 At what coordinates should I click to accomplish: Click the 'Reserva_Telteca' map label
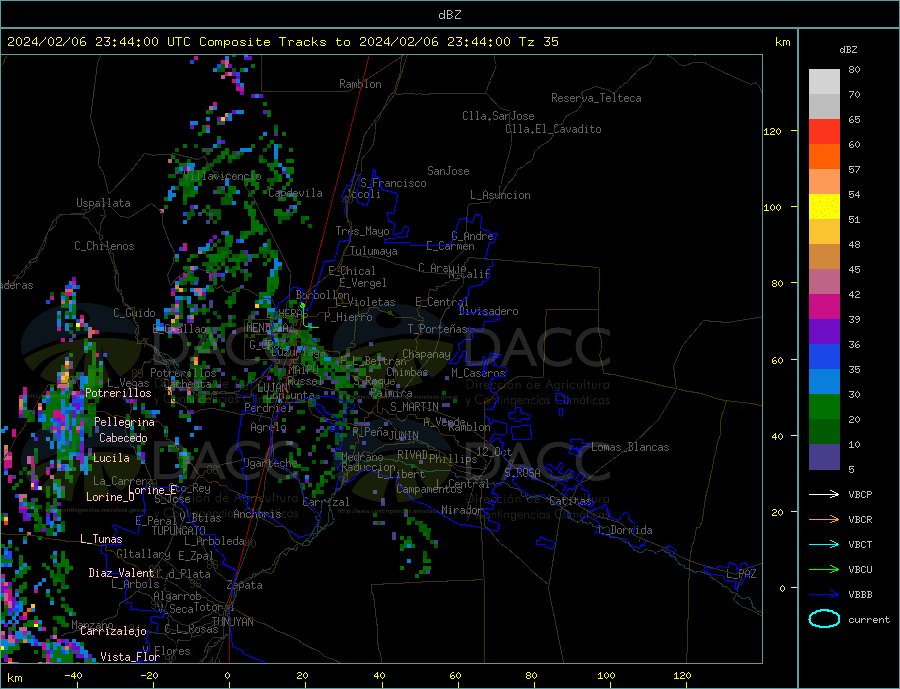coord(596,98)
